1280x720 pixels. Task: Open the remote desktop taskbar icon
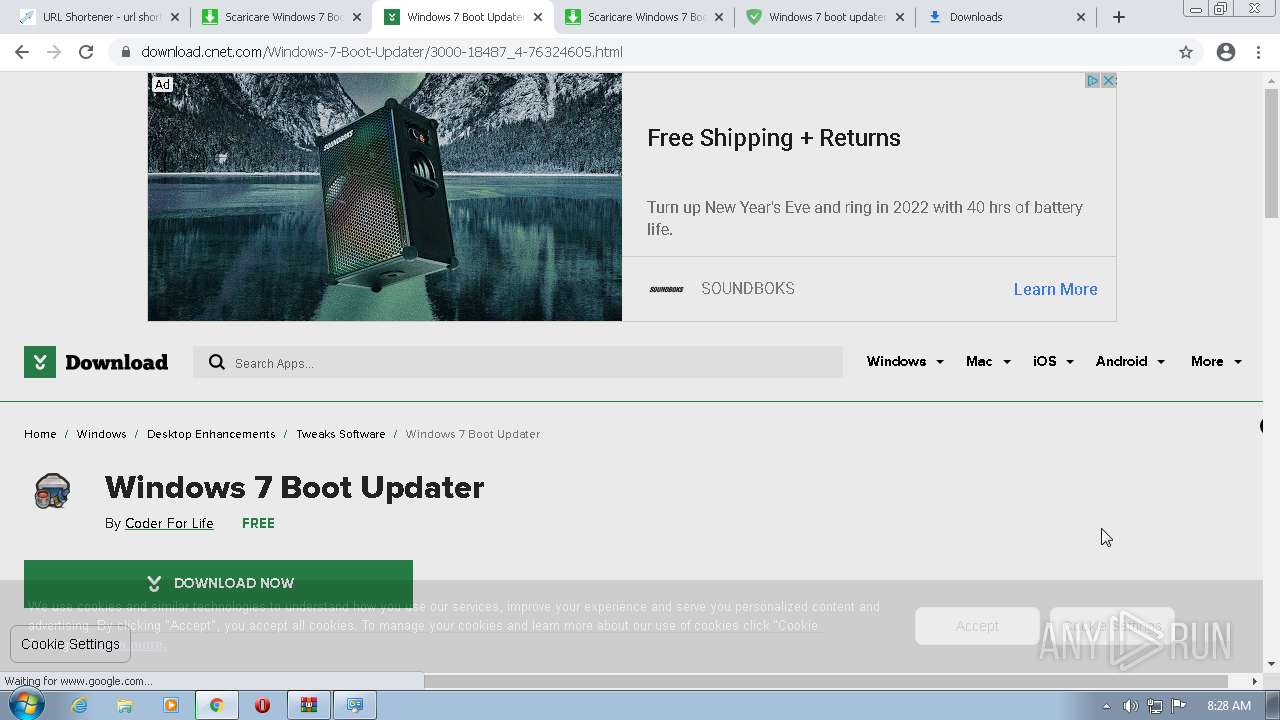click(354, 705)
